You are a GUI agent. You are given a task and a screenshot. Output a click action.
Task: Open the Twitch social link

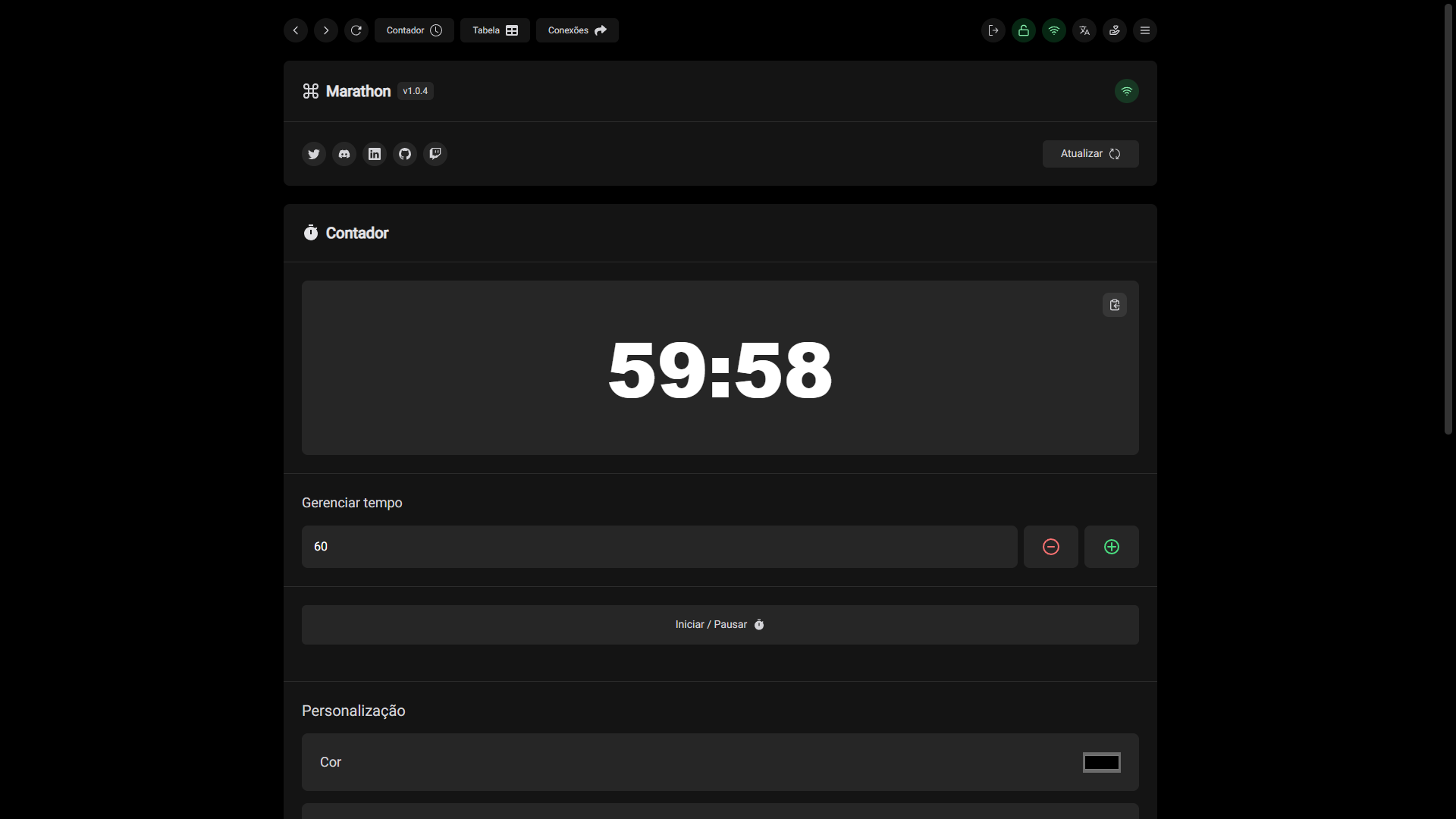click(x=435, y=154)
